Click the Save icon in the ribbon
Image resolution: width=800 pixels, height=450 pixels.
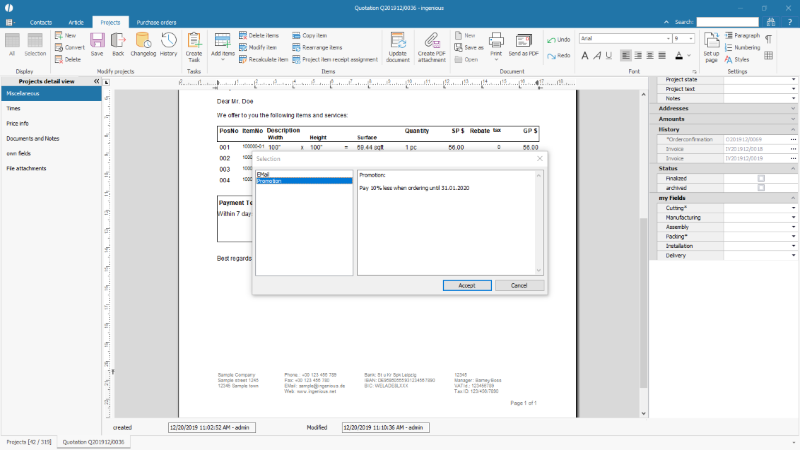[97, 44]
